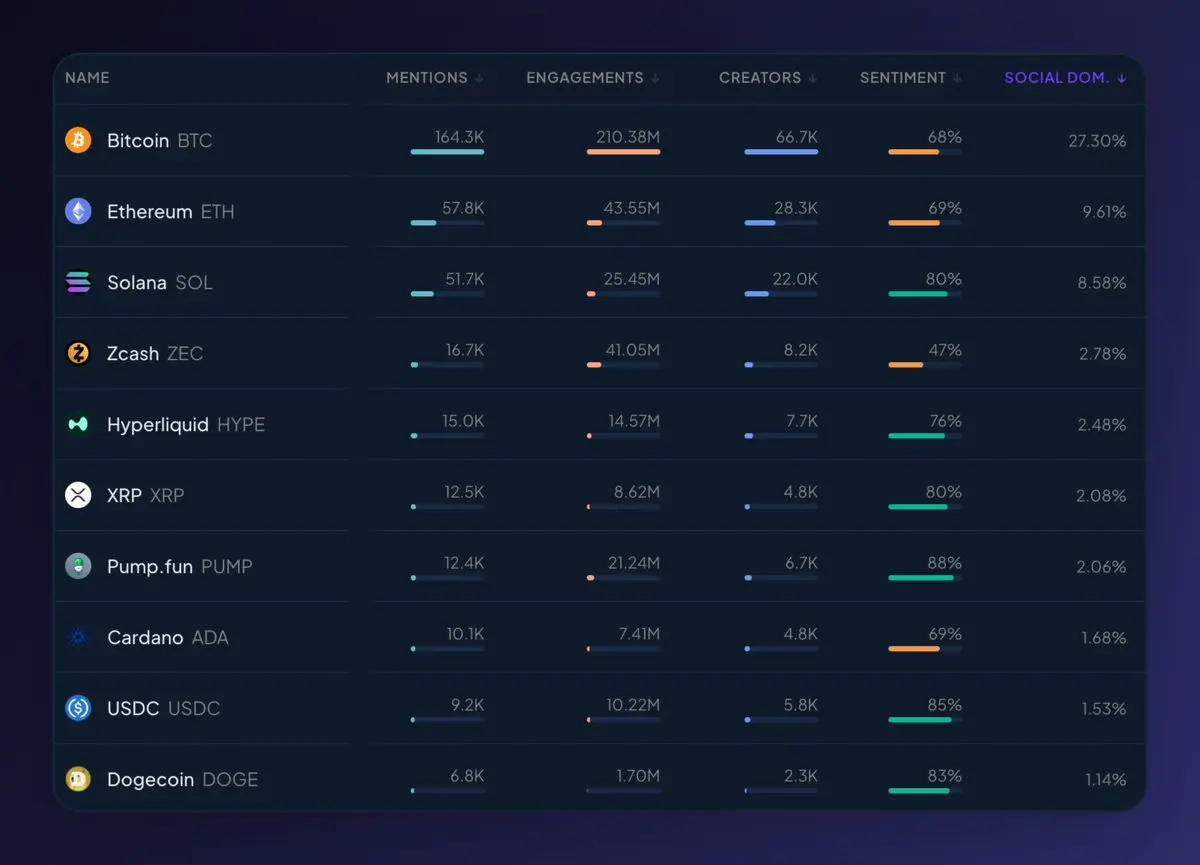This screenshot has width=1200, height=865.
Task: Sort by the Sentiment column arrow
Action: pyautogui.click(x=957, y=78)
